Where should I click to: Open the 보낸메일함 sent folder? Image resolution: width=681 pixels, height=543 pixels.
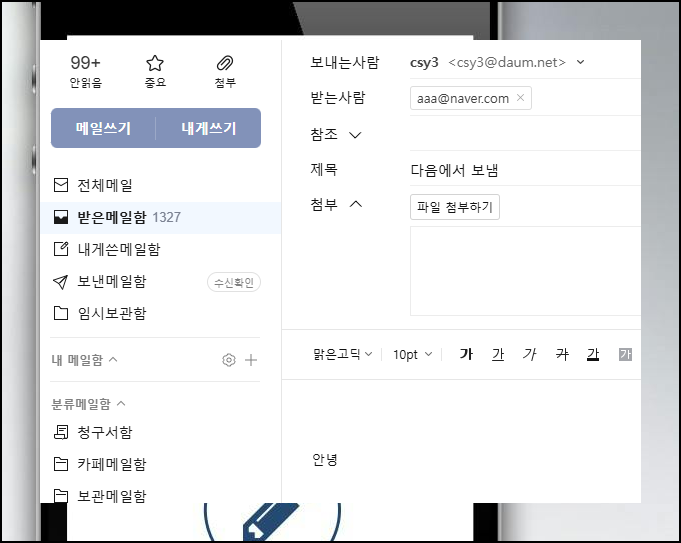[112, 281]
